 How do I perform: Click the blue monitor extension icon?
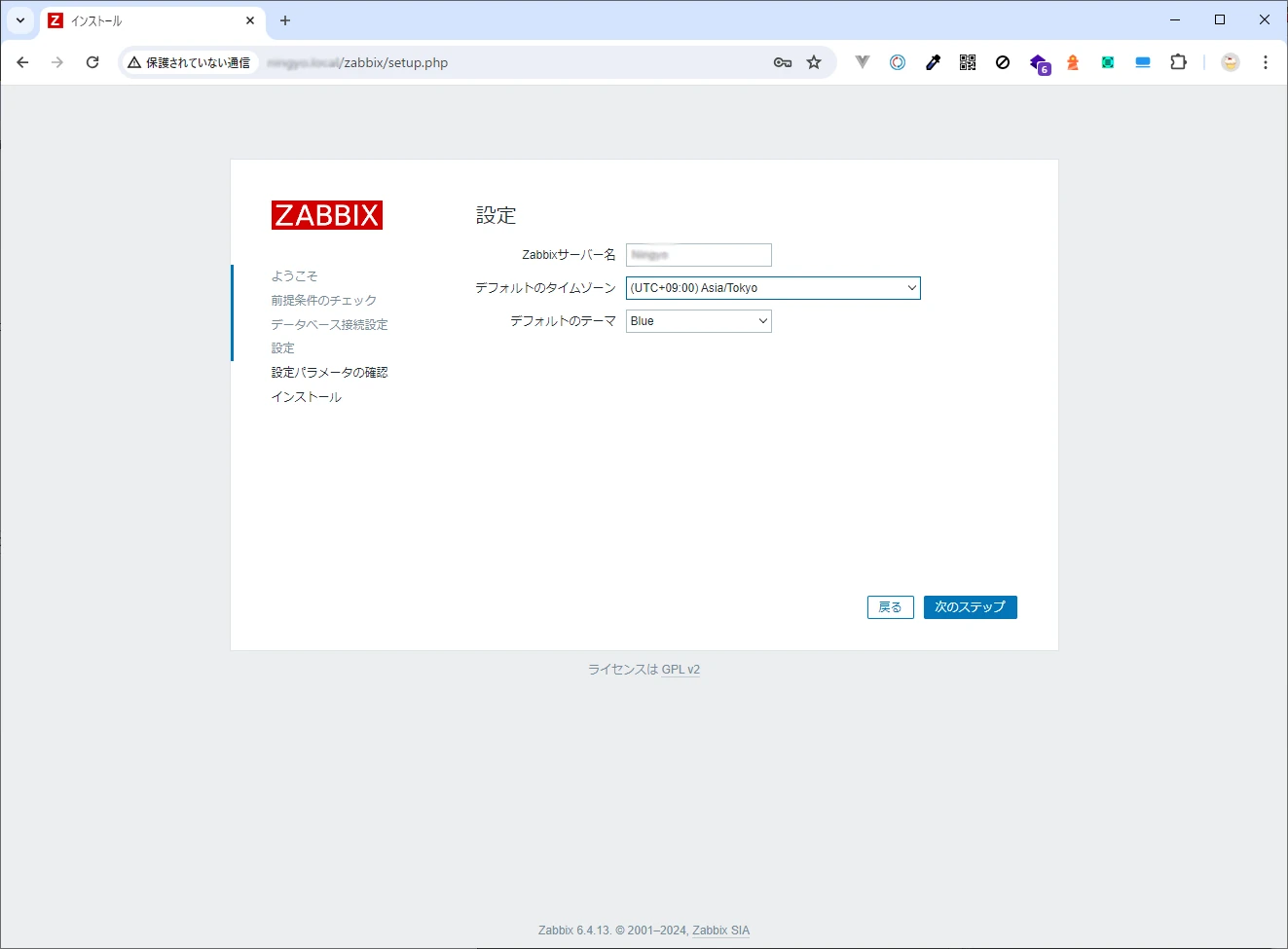(1143, 62)
